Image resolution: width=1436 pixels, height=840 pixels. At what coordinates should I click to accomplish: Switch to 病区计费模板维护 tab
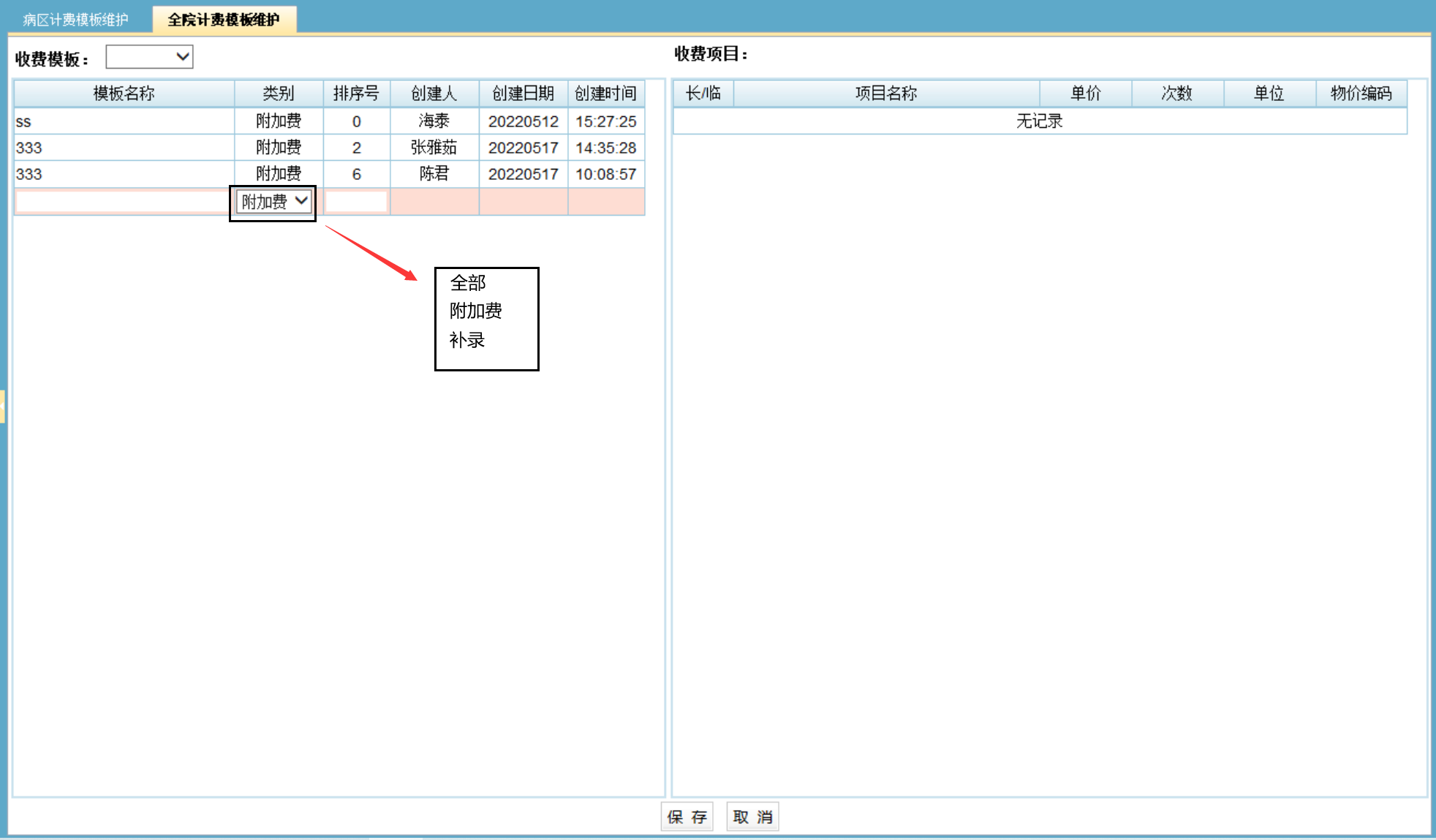tap(75, 20)
